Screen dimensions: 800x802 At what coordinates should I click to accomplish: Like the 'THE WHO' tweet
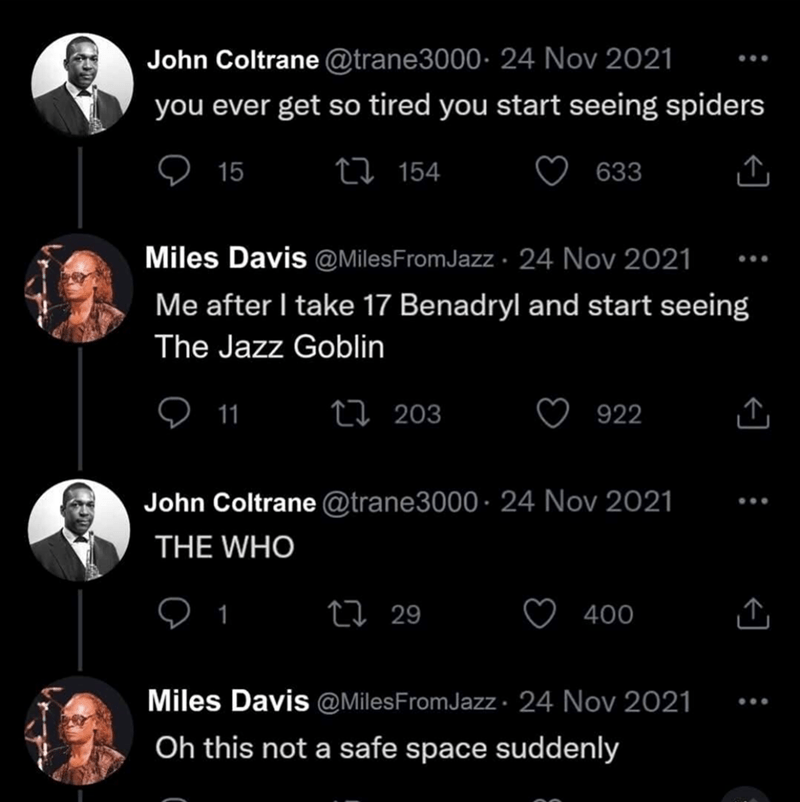(x=540, y=614)
